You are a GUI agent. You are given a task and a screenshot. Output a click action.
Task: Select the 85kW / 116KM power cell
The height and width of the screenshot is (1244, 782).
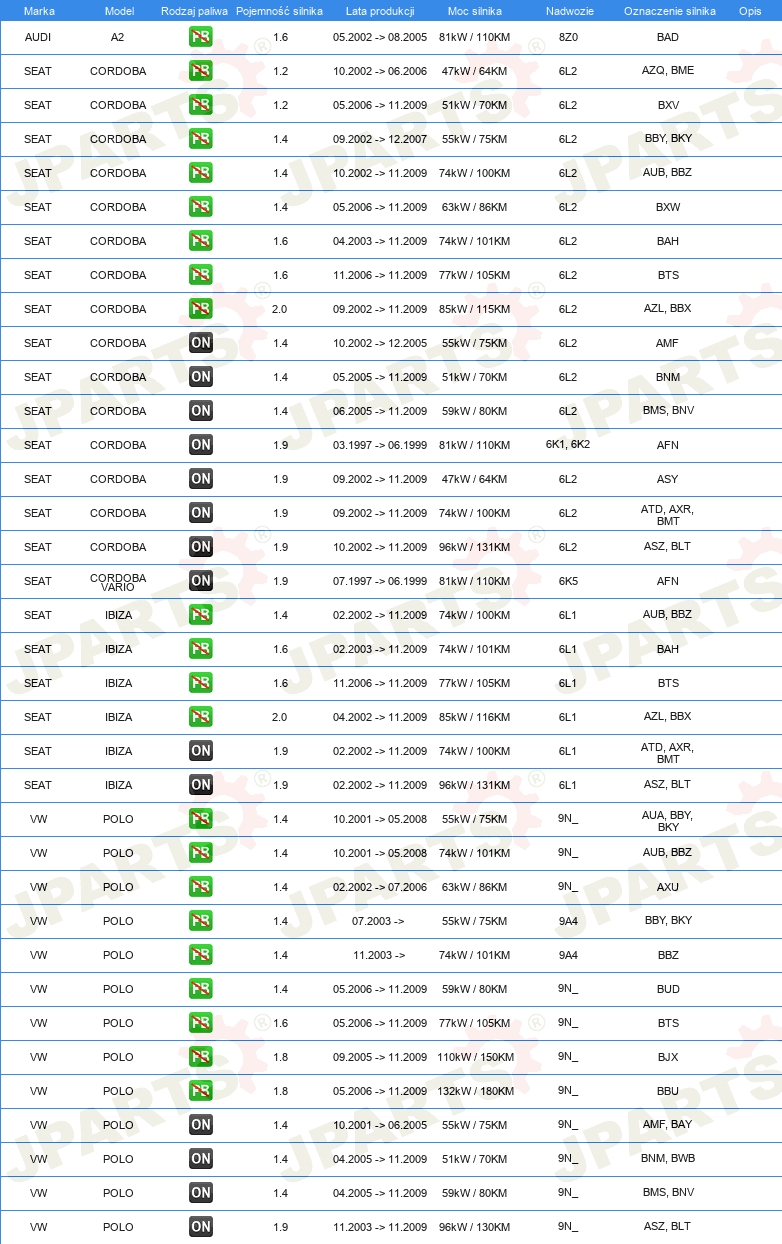click(x=475, y=717)
